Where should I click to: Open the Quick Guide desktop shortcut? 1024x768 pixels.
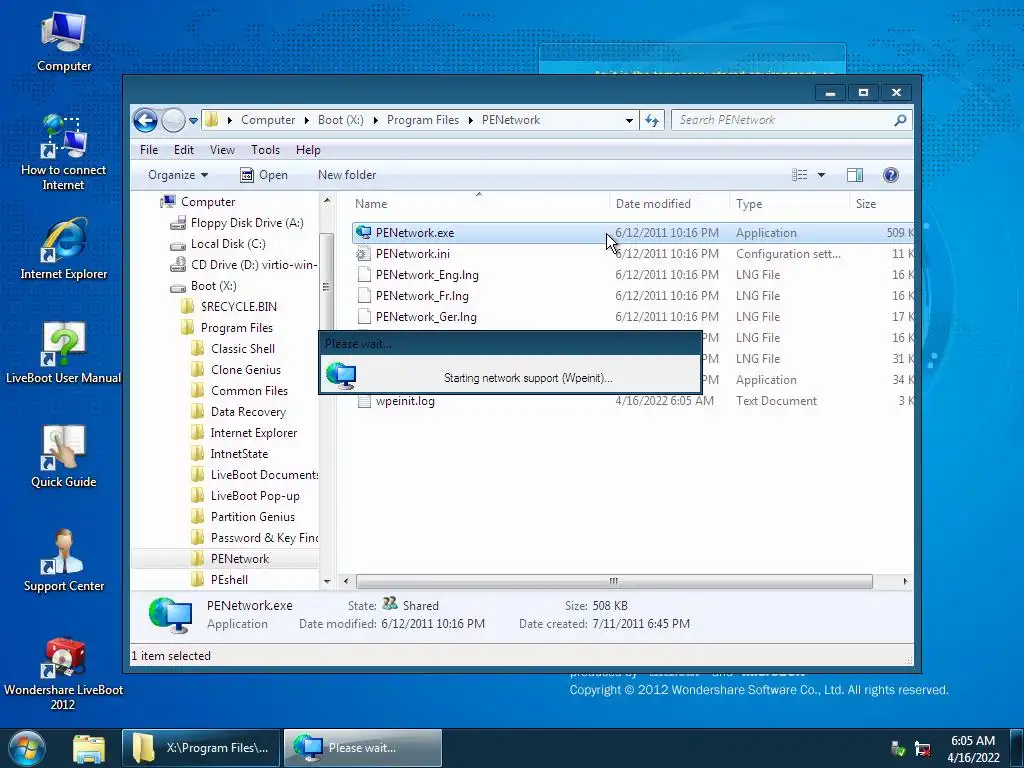pyautogui.click(x=63, y=456)
